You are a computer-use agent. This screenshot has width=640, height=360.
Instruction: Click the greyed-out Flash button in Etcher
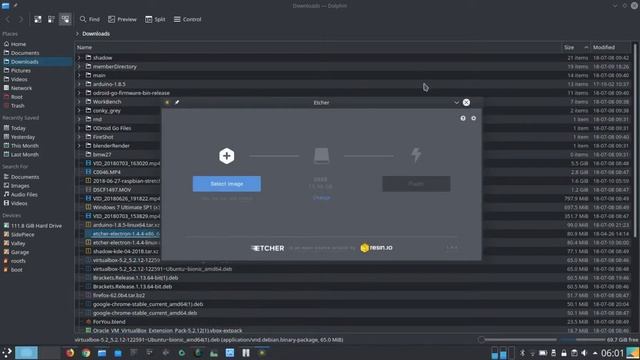tap(416, 184)
